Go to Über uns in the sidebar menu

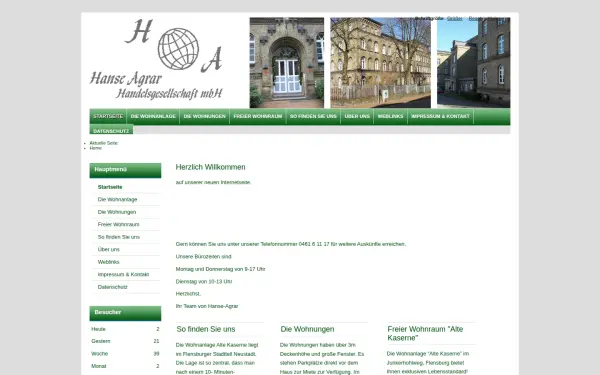click(x=109, y=249)
